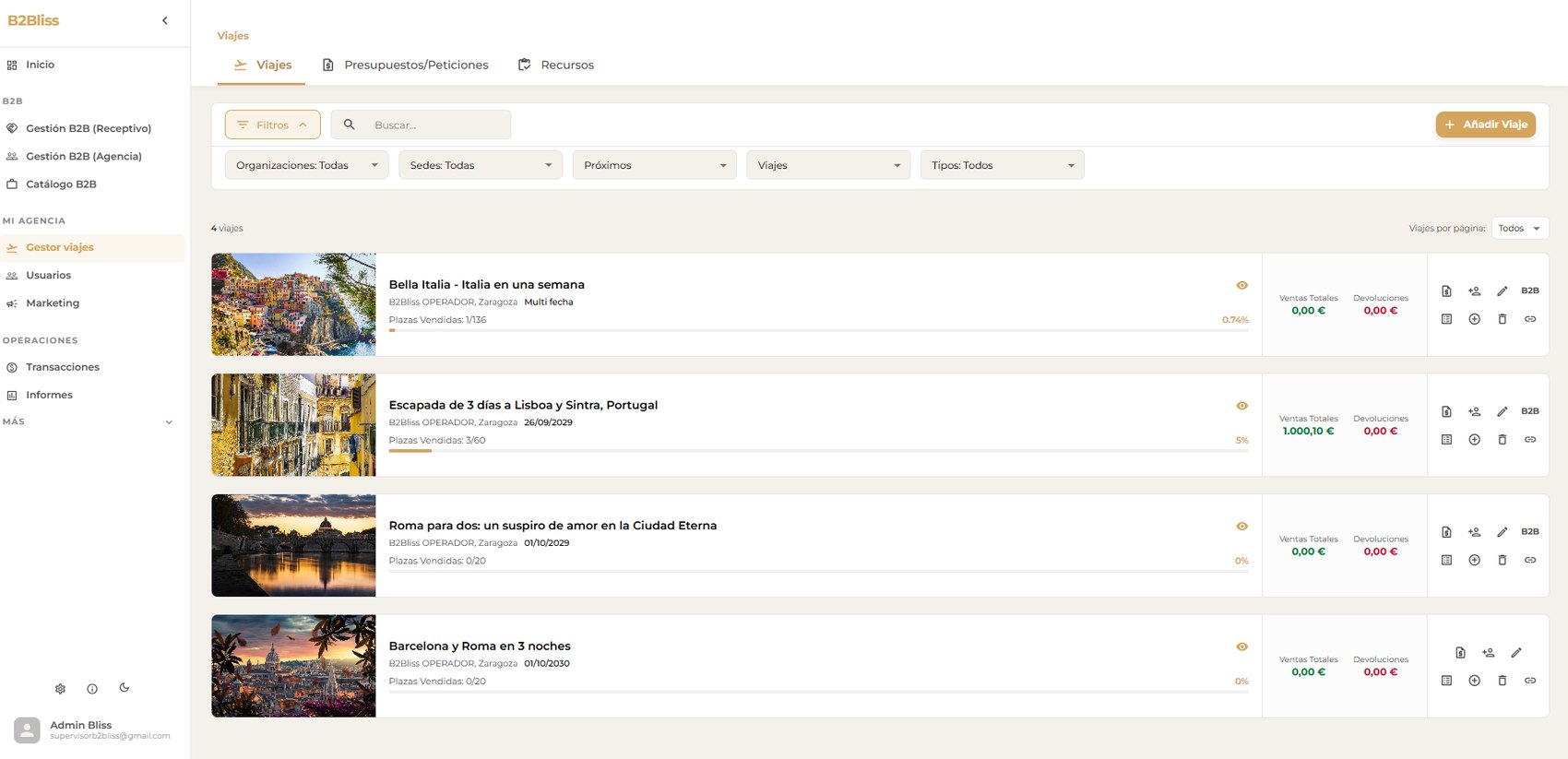Edit the Escapada a Lisboa y Sintra trip
Viewport: 1568px width, 759px height.
click(1502, 411)
